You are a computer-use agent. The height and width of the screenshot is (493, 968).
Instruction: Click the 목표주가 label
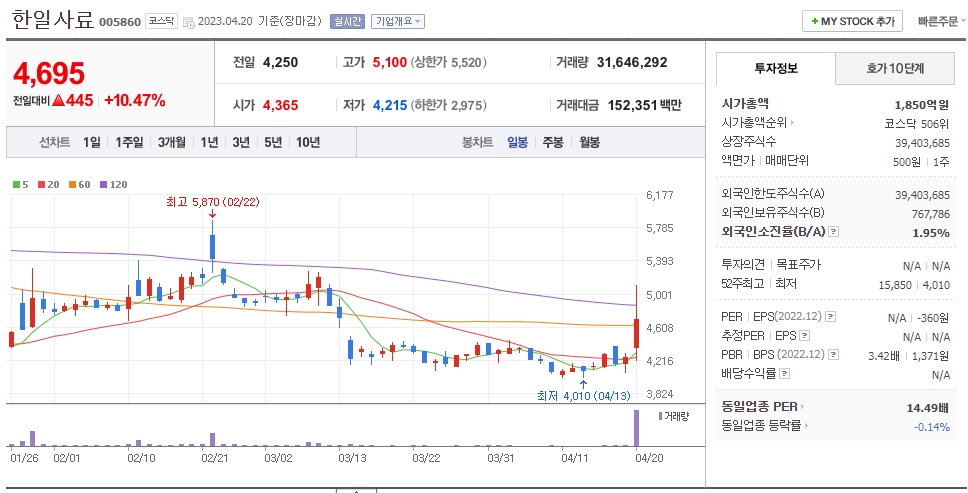[x=798, y=265]
